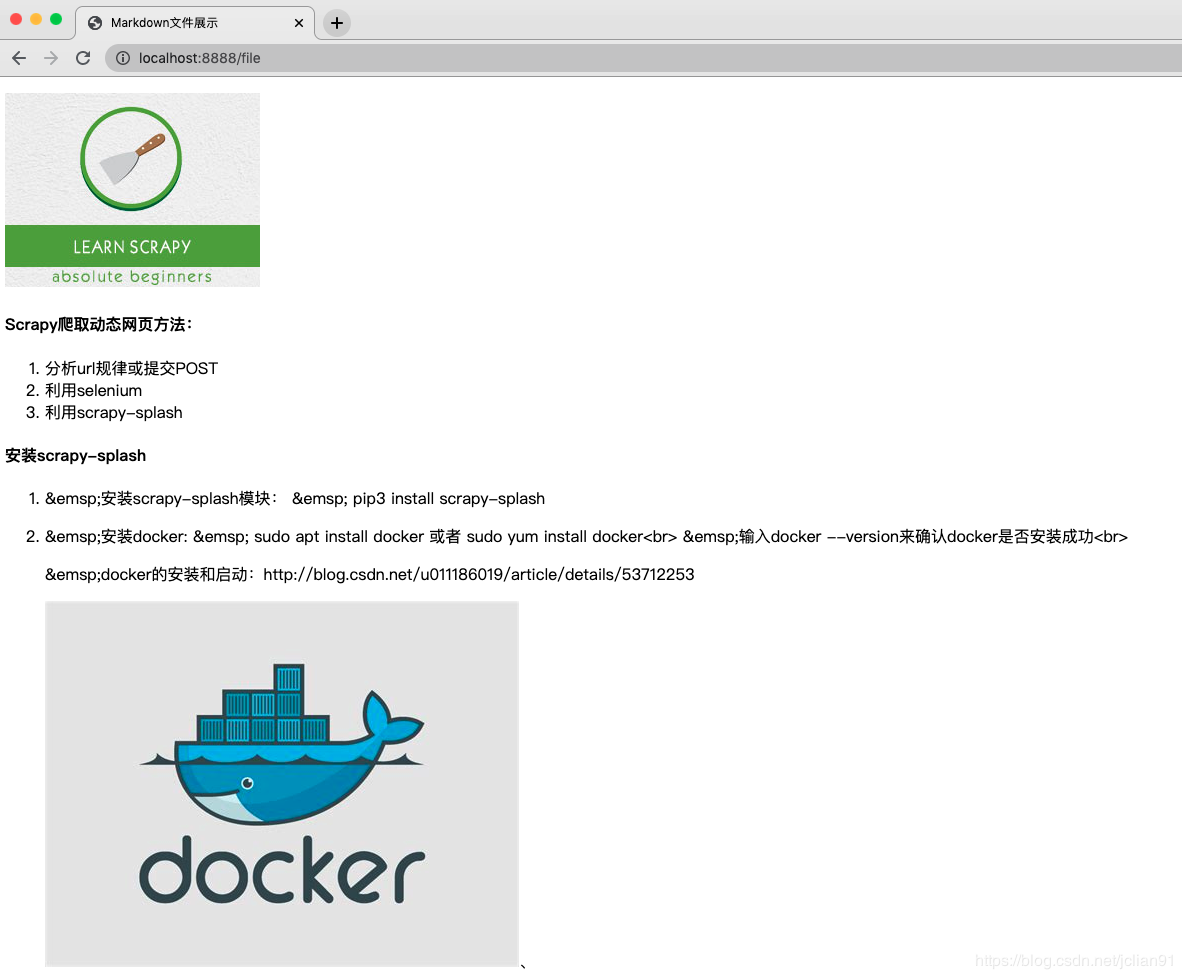Open site info icon beside localhost address
Viewport: 1182px width, 979px height.
pos(123,58)
